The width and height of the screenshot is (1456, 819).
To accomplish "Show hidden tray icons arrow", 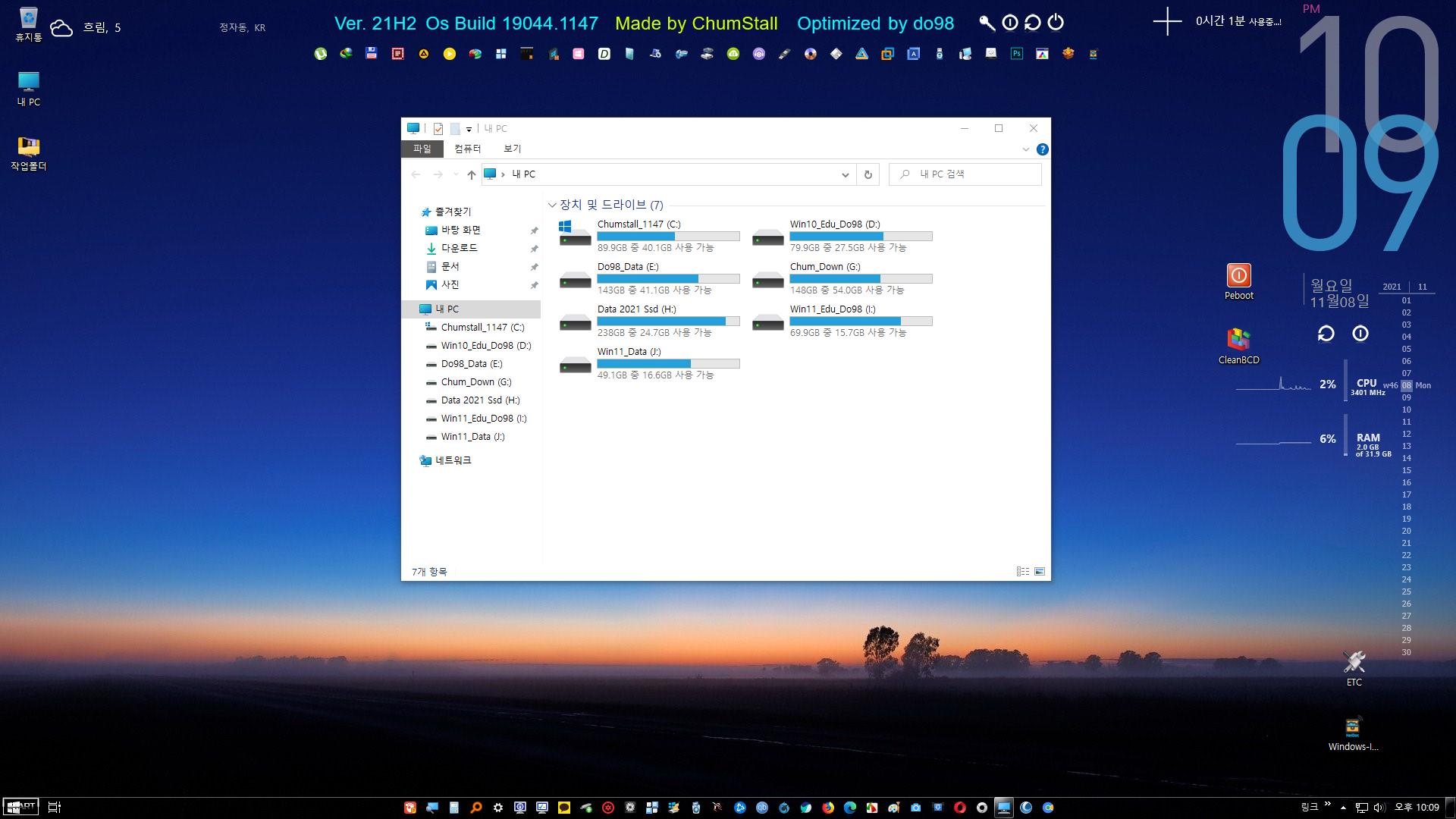I will [1343, 808].
